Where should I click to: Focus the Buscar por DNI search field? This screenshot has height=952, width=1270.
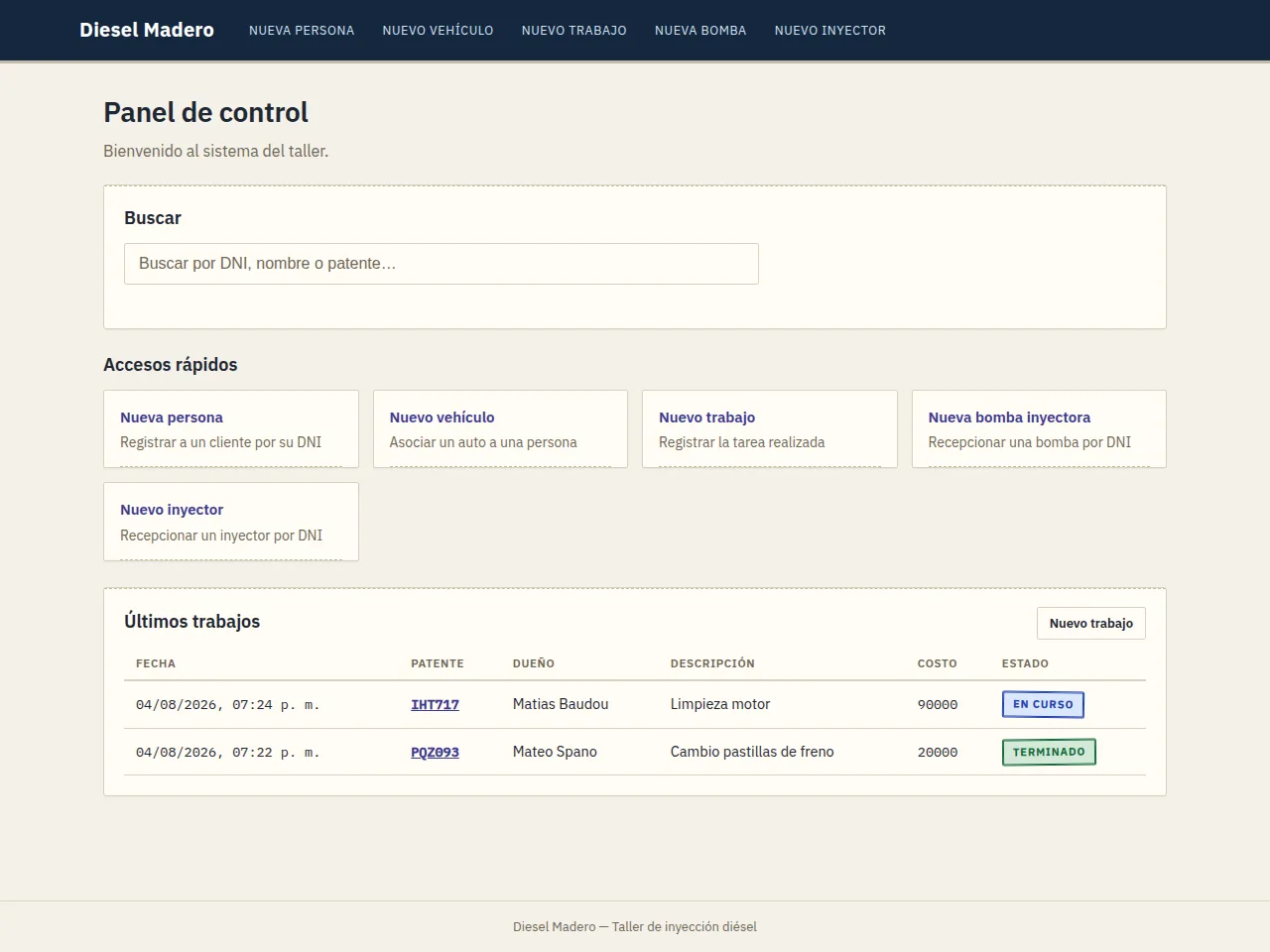(442, 264)
